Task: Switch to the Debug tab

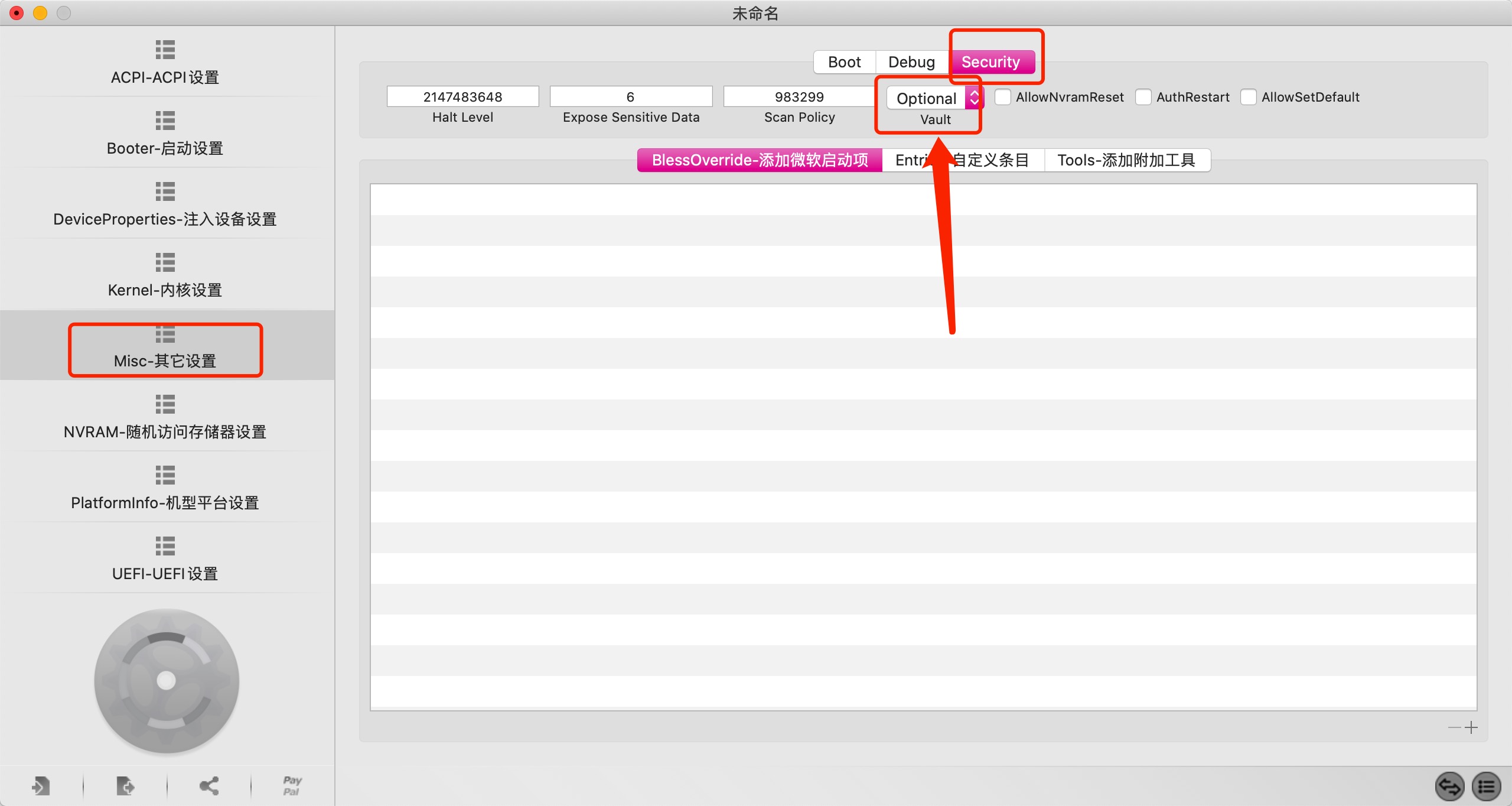Action: pos(911,62)
